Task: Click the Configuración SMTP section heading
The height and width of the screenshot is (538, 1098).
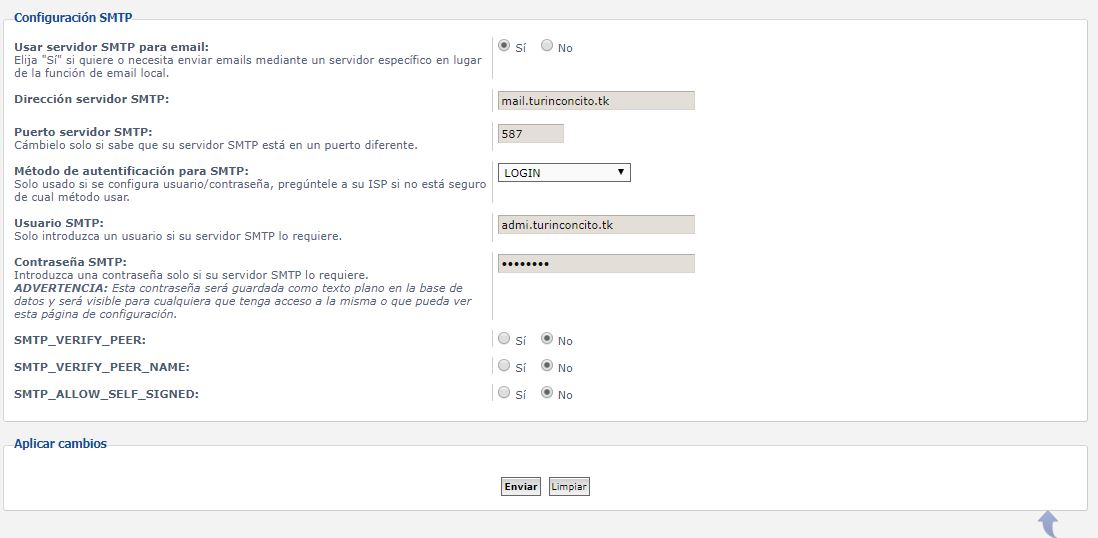Action: point(73,17)
